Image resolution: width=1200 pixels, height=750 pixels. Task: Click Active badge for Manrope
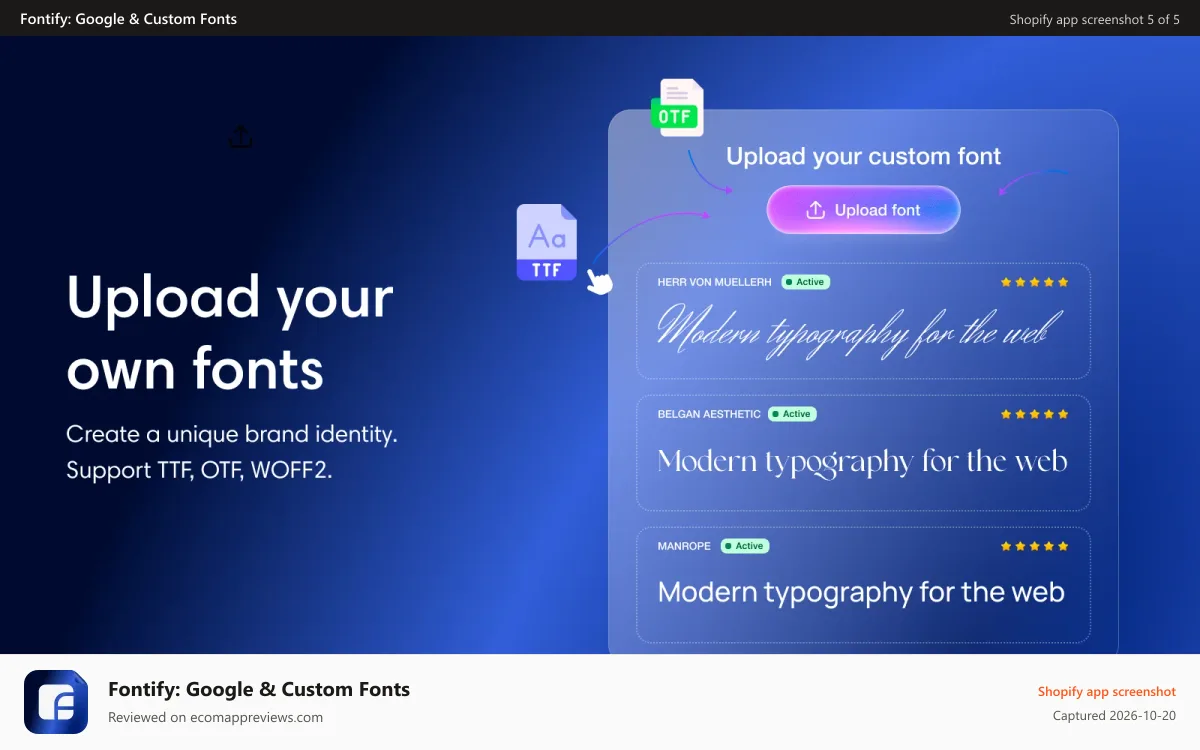pyautogui.click(x=745, y=546)
